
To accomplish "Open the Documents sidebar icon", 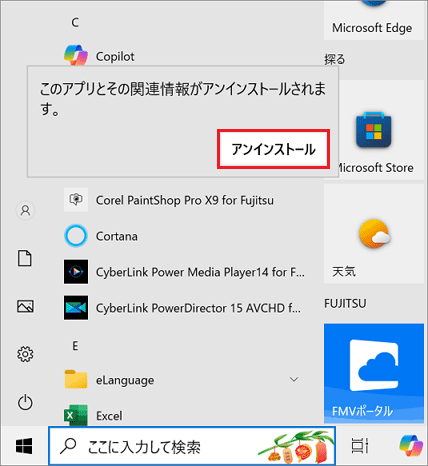I will pyautogui.click(x=25, y=258).
